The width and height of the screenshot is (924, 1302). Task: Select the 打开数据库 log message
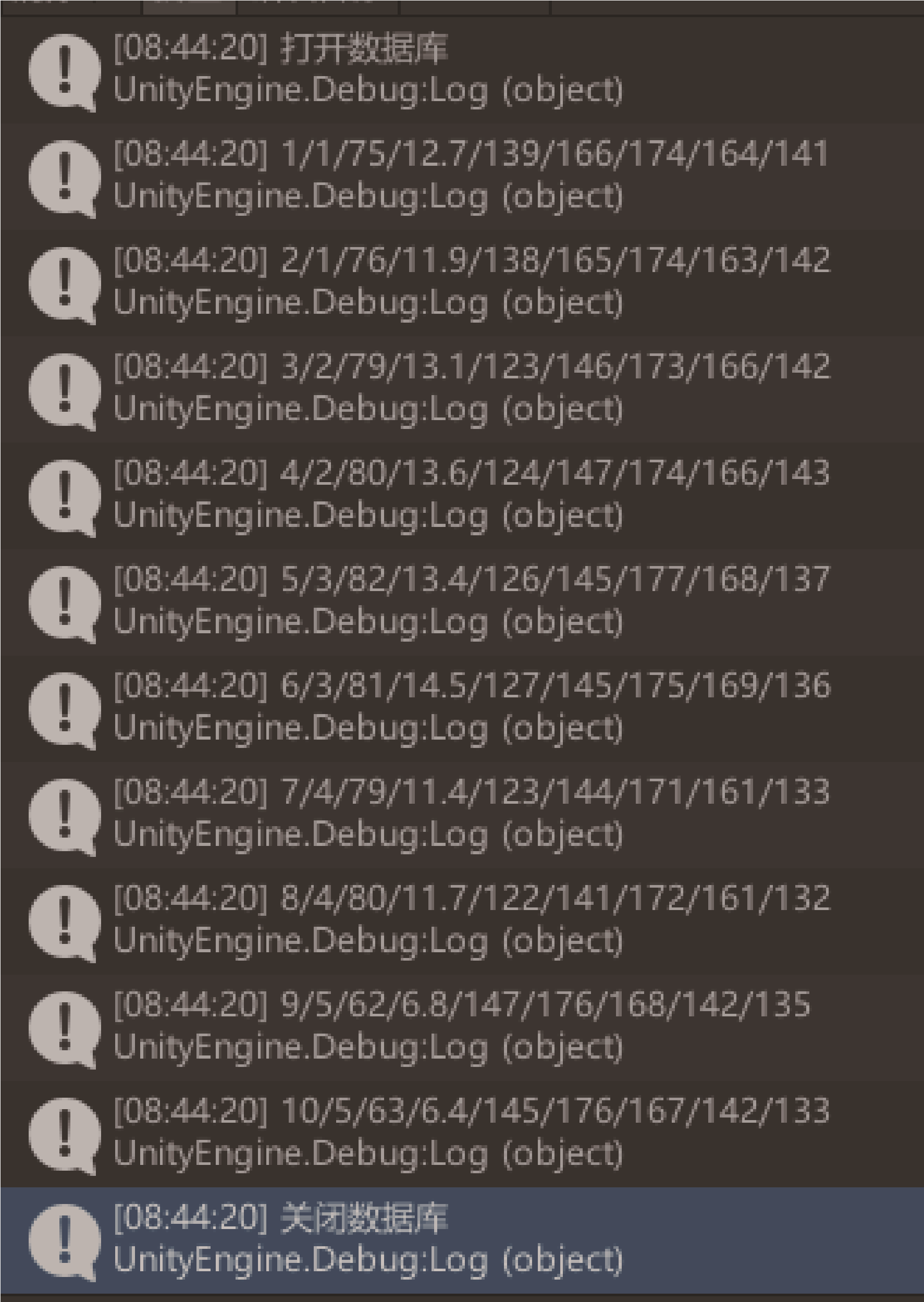(x=462, y=70)
